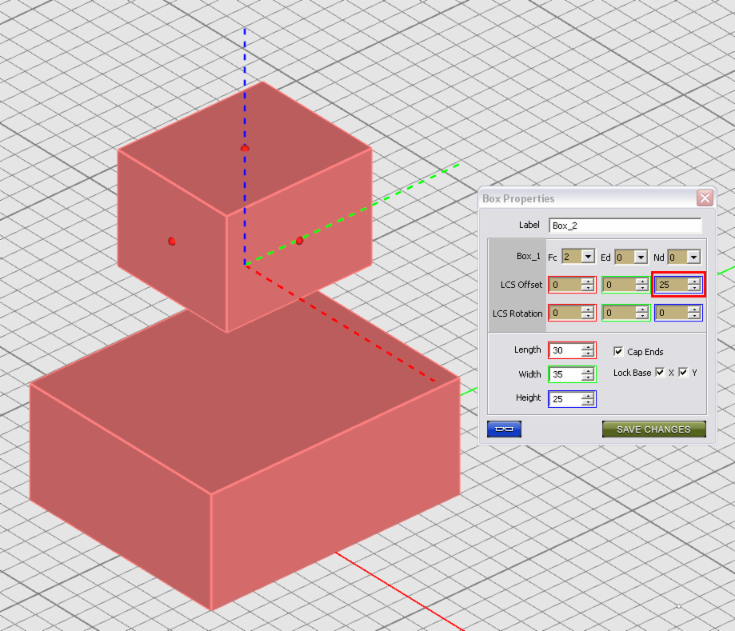
Task: Click the red LCS Rotation X field
Action: pos(566,313)
